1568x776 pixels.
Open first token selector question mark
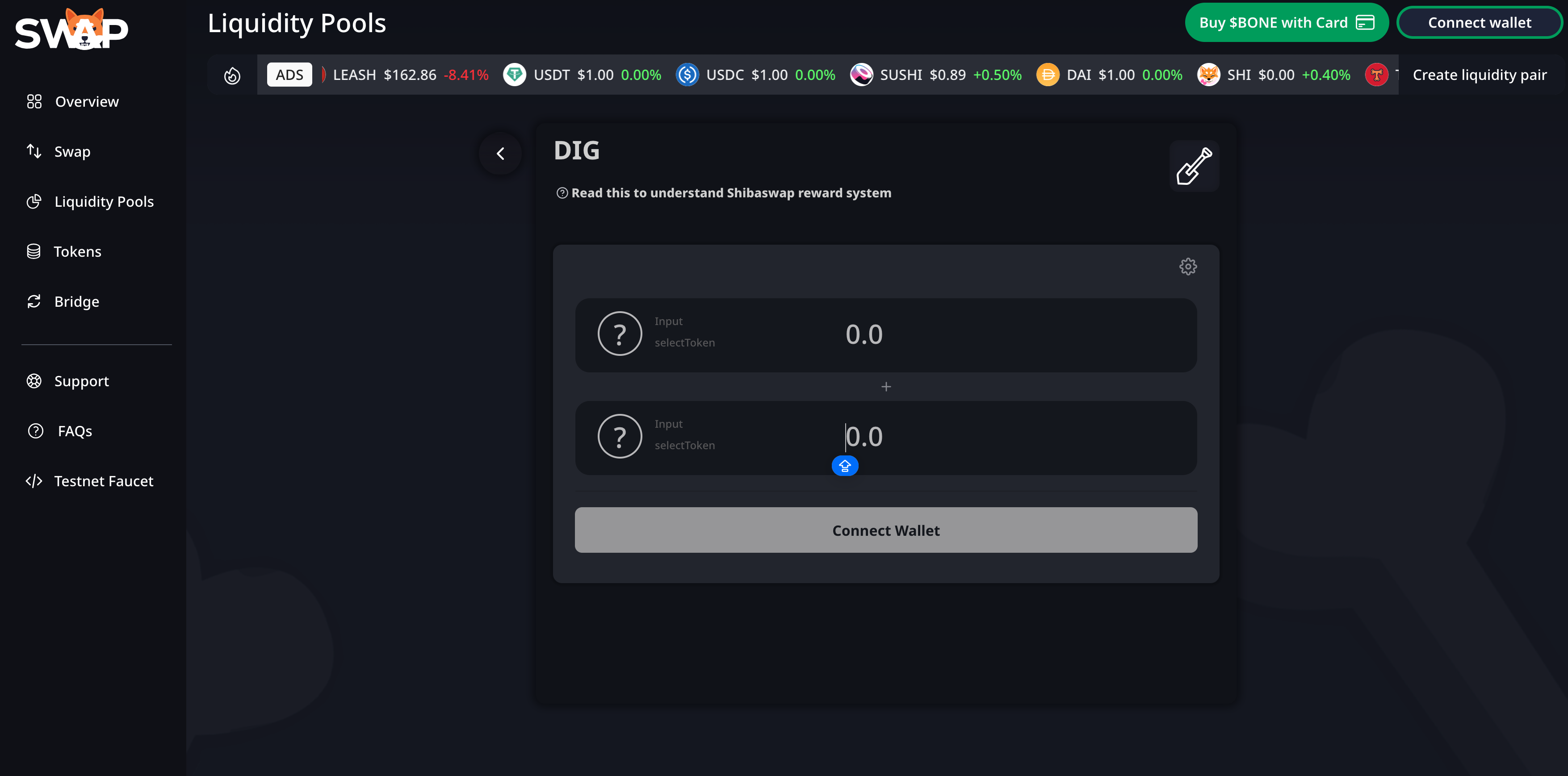point(620,334)
